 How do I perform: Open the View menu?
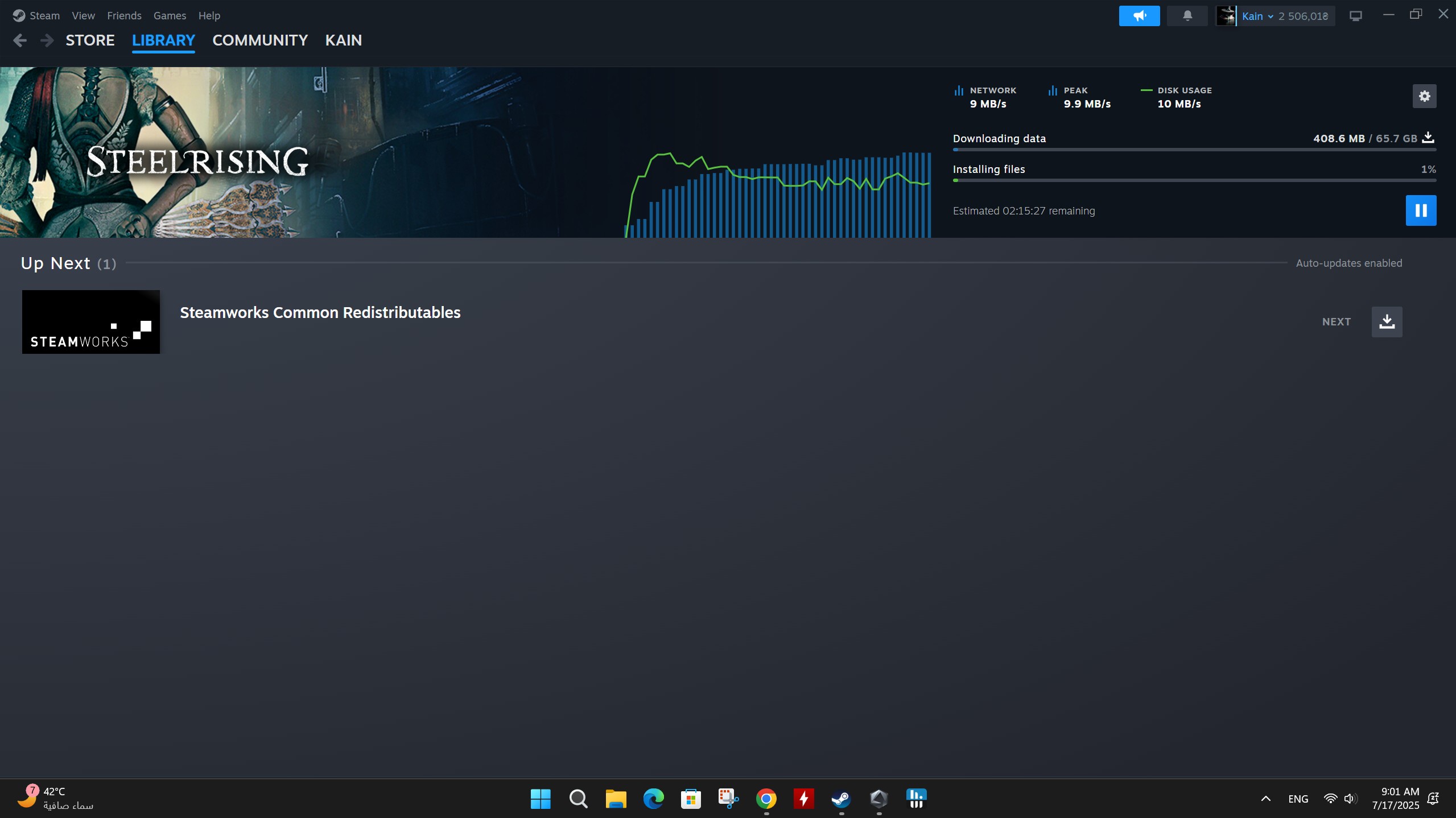coord(83,15)
